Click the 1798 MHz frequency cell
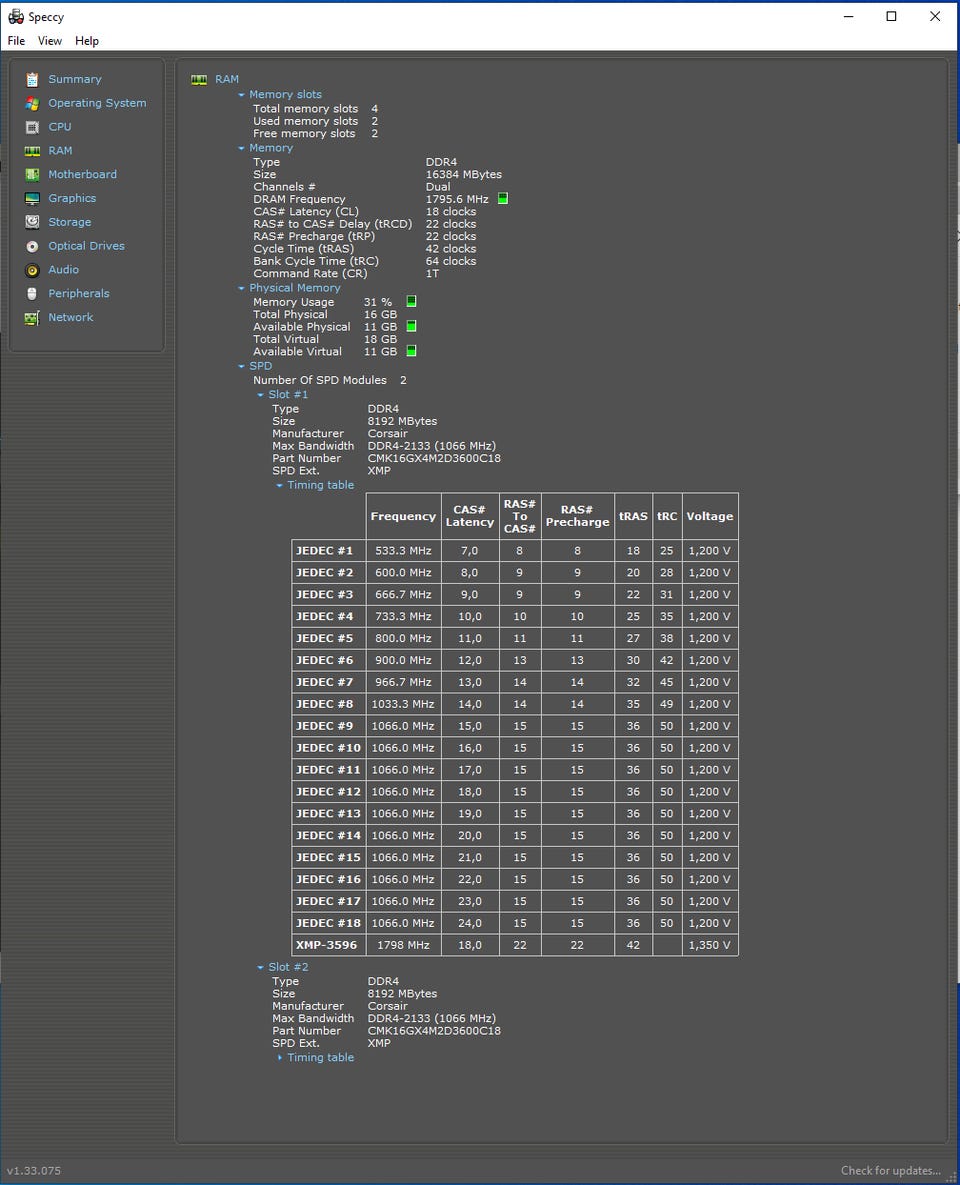The width and height of the screenshot is (960, 1185). [403, 945]
